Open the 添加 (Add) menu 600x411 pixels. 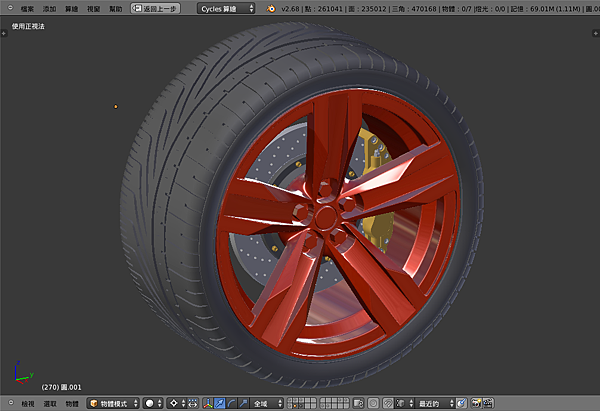coord(49,8)
